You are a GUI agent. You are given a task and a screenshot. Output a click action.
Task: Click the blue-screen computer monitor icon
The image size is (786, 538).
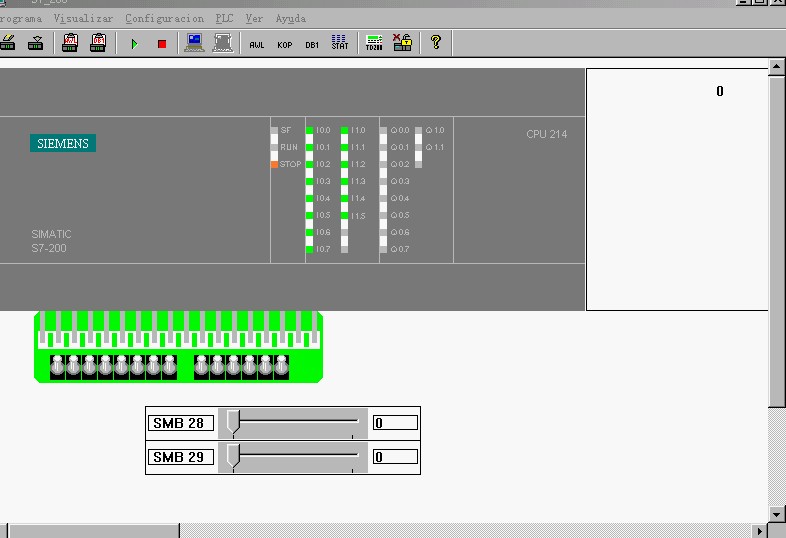(x=194, y=43)
